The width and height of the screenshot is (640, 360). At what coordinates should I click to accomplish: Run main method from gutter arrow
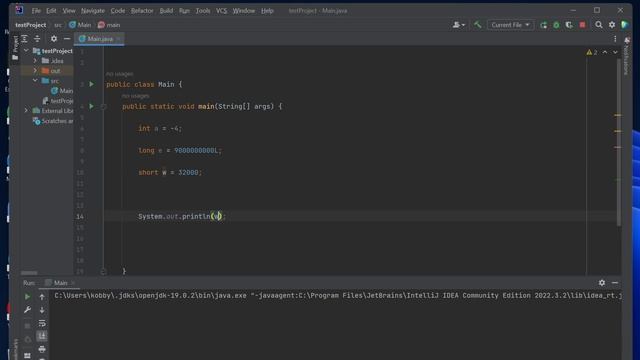[91, 106]
